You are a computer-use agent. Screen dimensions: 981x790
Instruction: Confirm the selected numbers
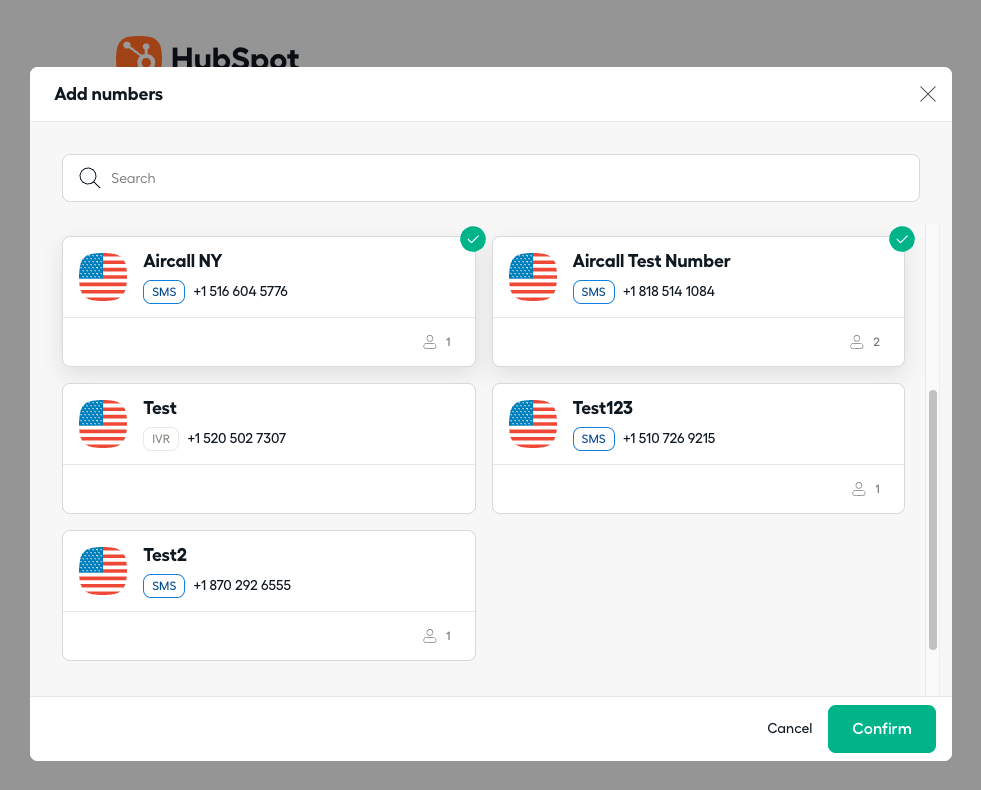click(x=882, y=729)
